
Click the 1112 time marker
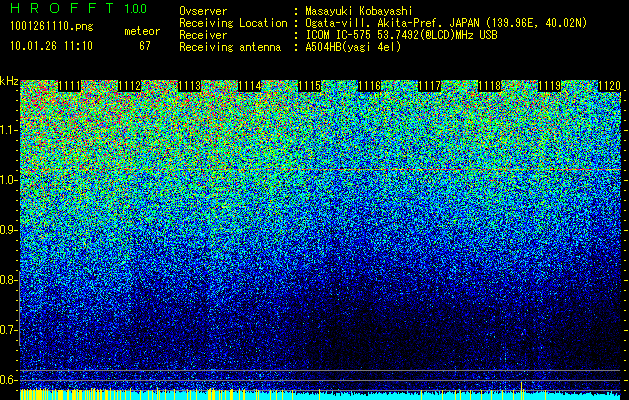pyautogui.click(x=130, y=86)
